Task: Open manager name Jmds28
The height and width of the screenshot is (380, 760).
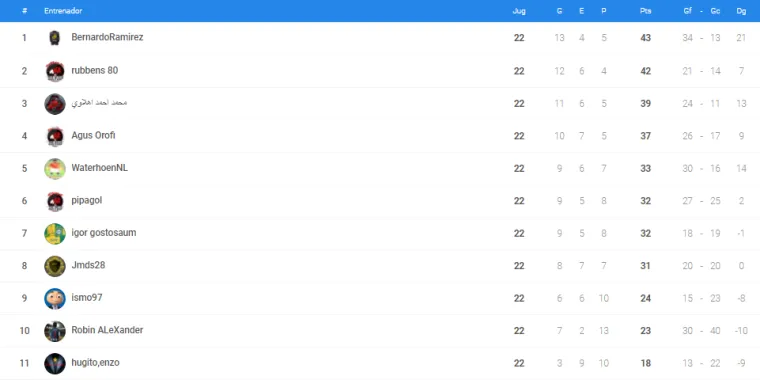Action: (x=88, y=265)
